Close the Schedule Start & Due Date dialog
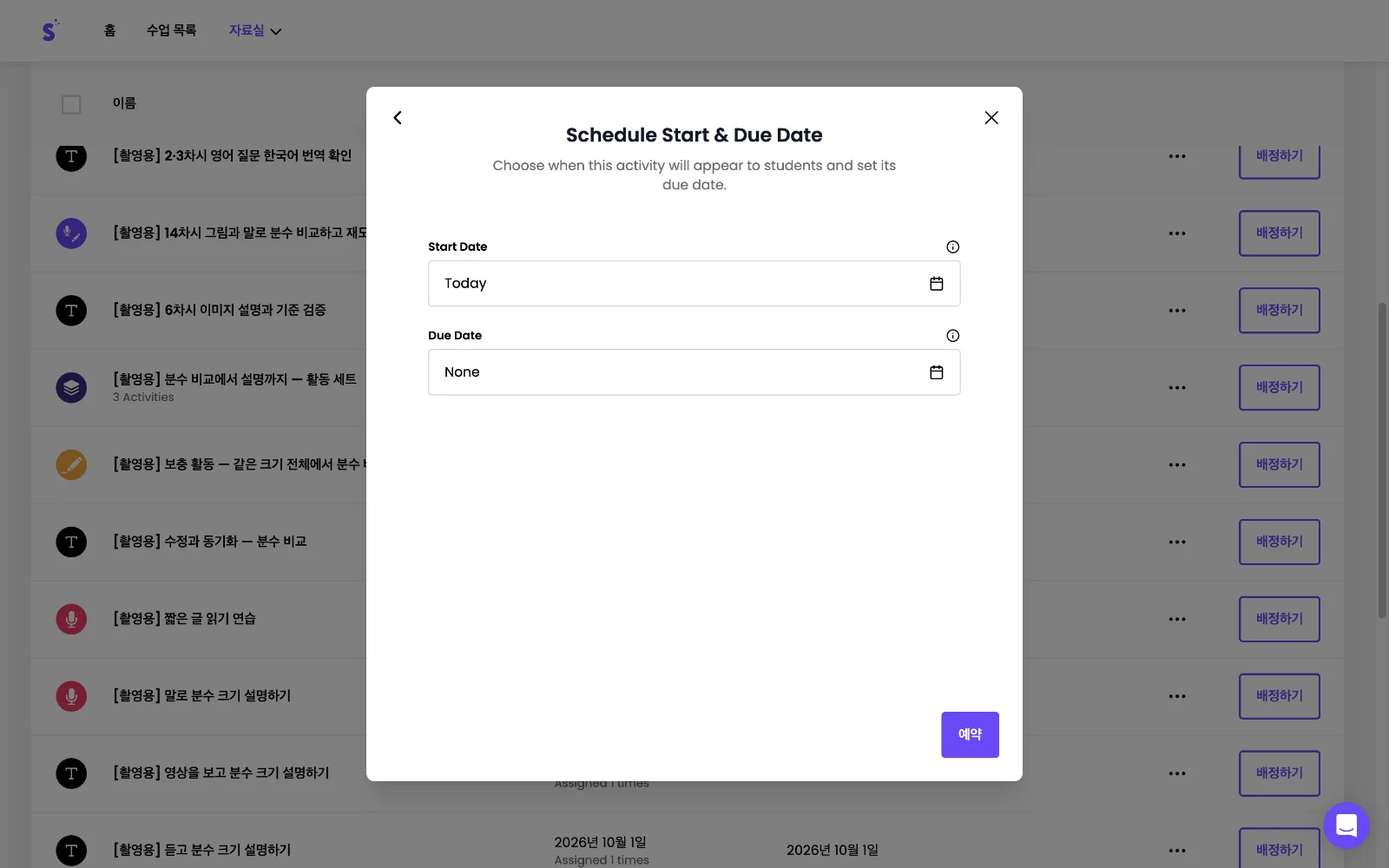The height and width of the screenshot is (868, 1389). click(991, 117)
